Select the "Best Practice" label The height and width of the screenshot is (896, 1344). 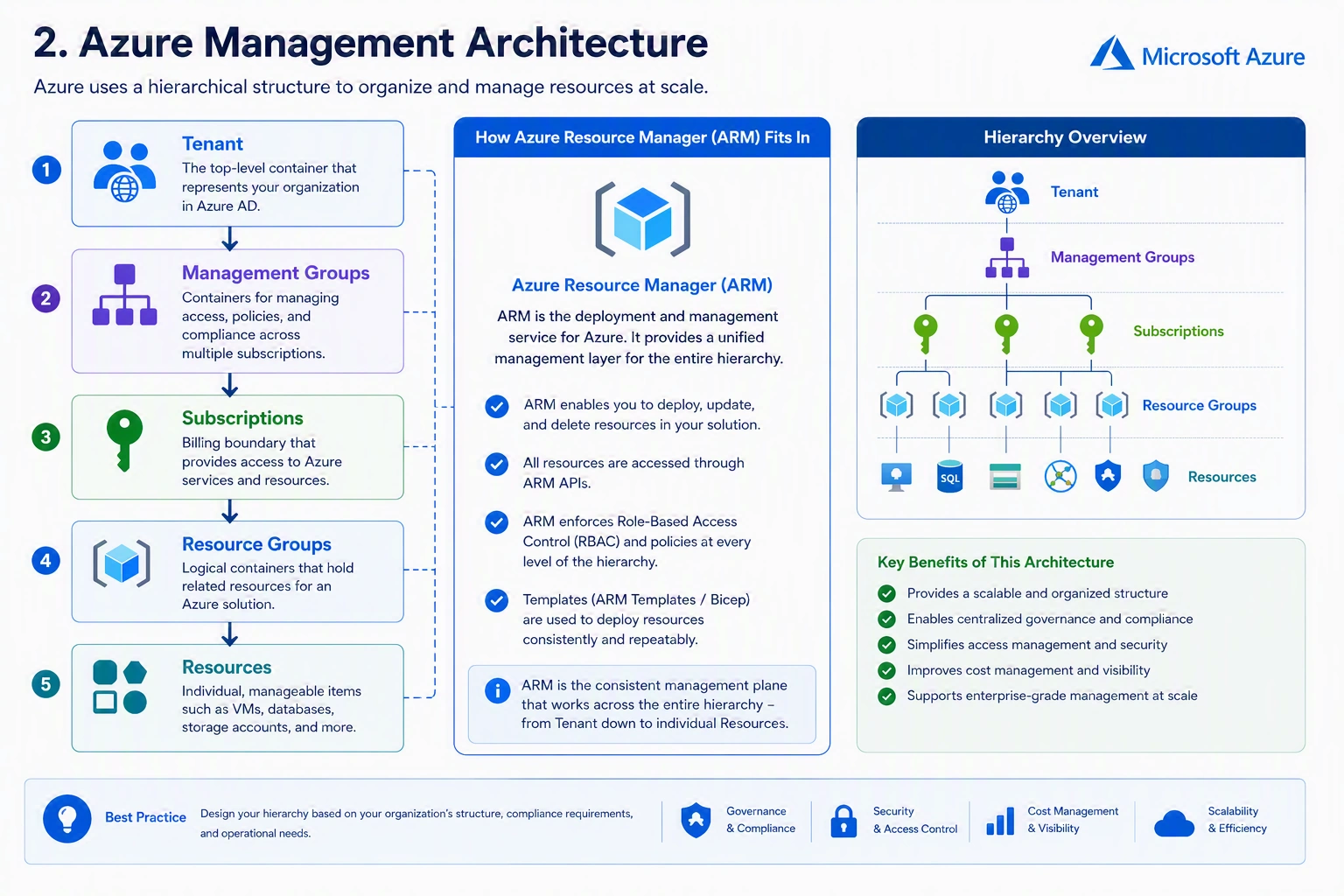(145, 817)
